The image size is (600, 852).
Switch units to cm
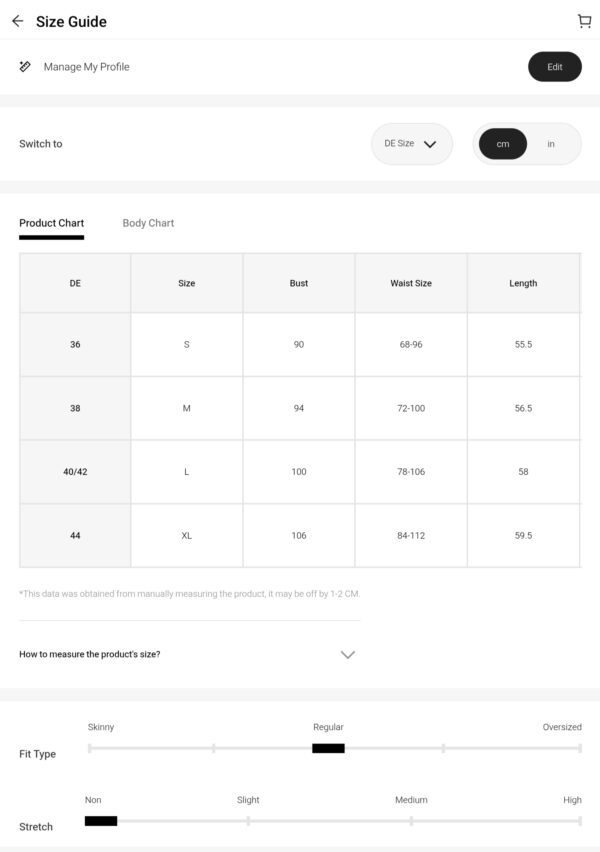(x=503, y=144)
